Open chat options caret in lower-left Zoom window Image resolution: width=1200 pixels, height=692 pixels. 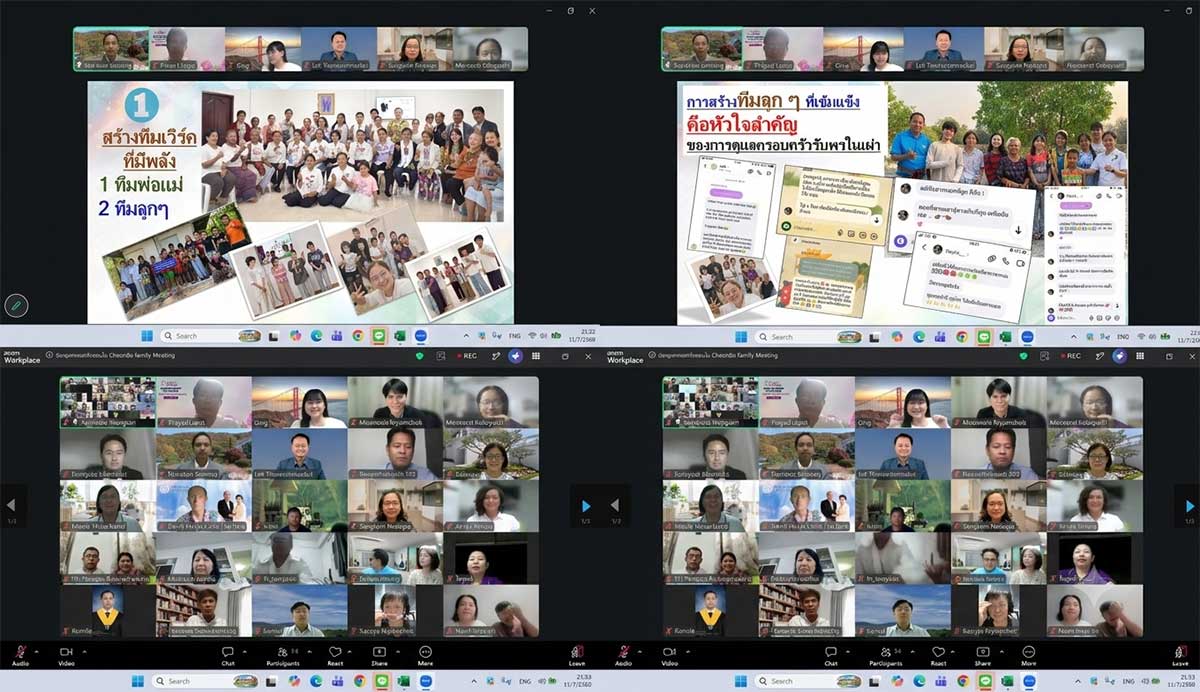click(x=244, y=651)
